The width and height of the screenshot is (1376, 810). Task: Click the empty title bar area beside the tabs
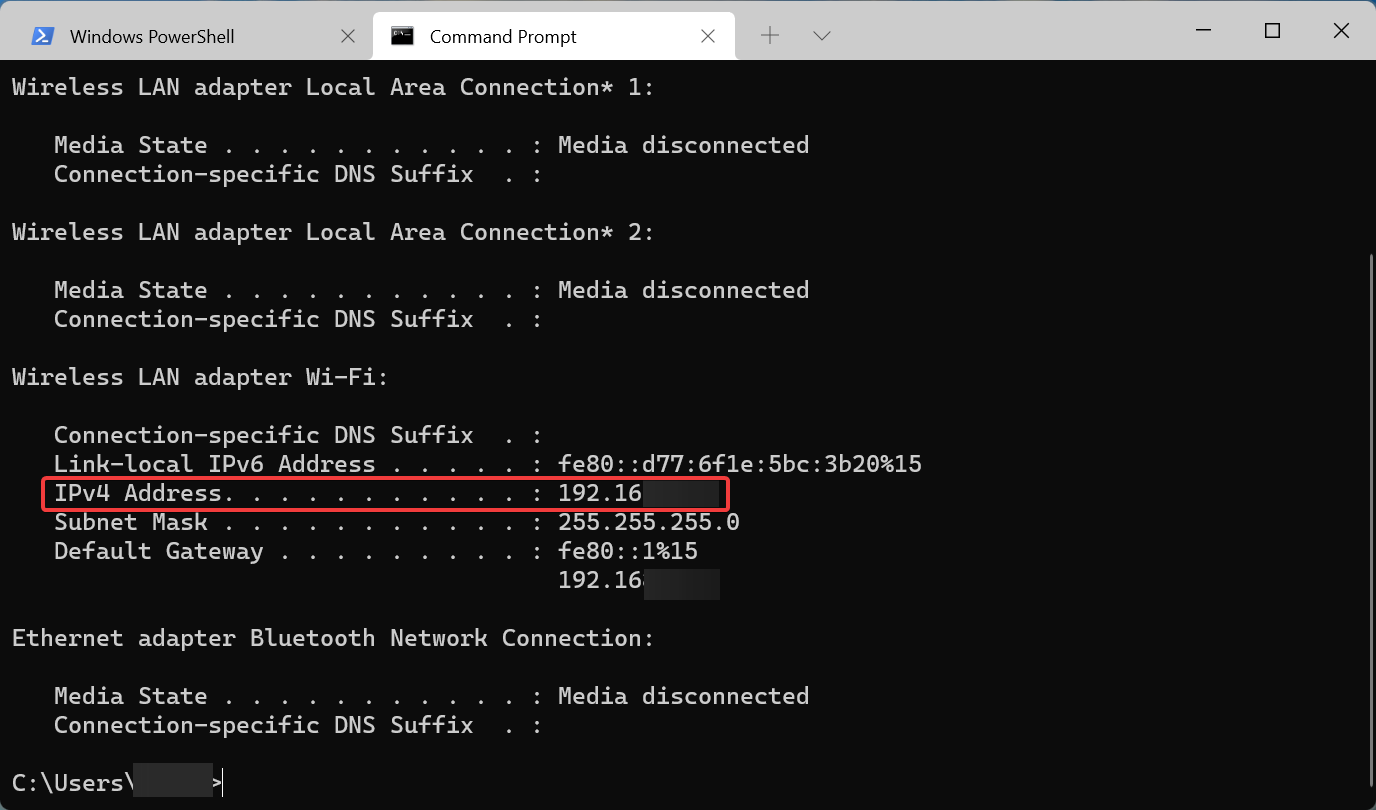coord(1000,31)
